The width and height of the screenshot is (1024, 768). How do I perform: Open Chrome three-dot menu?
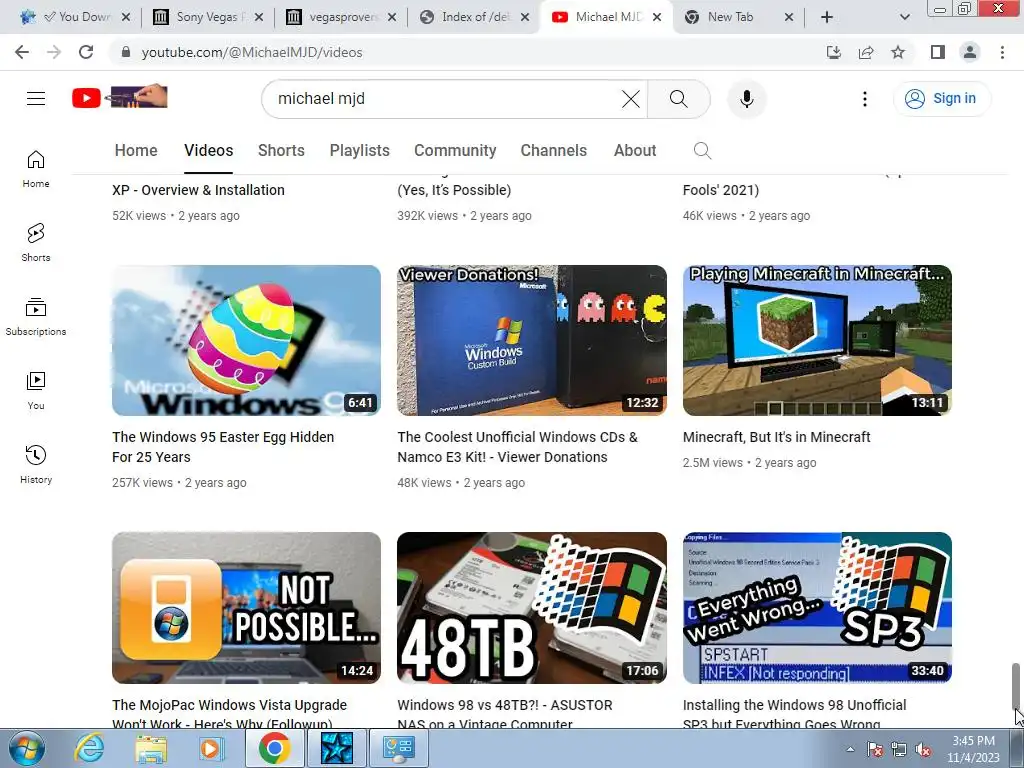pyautogui.click(x=1002, y=52)
